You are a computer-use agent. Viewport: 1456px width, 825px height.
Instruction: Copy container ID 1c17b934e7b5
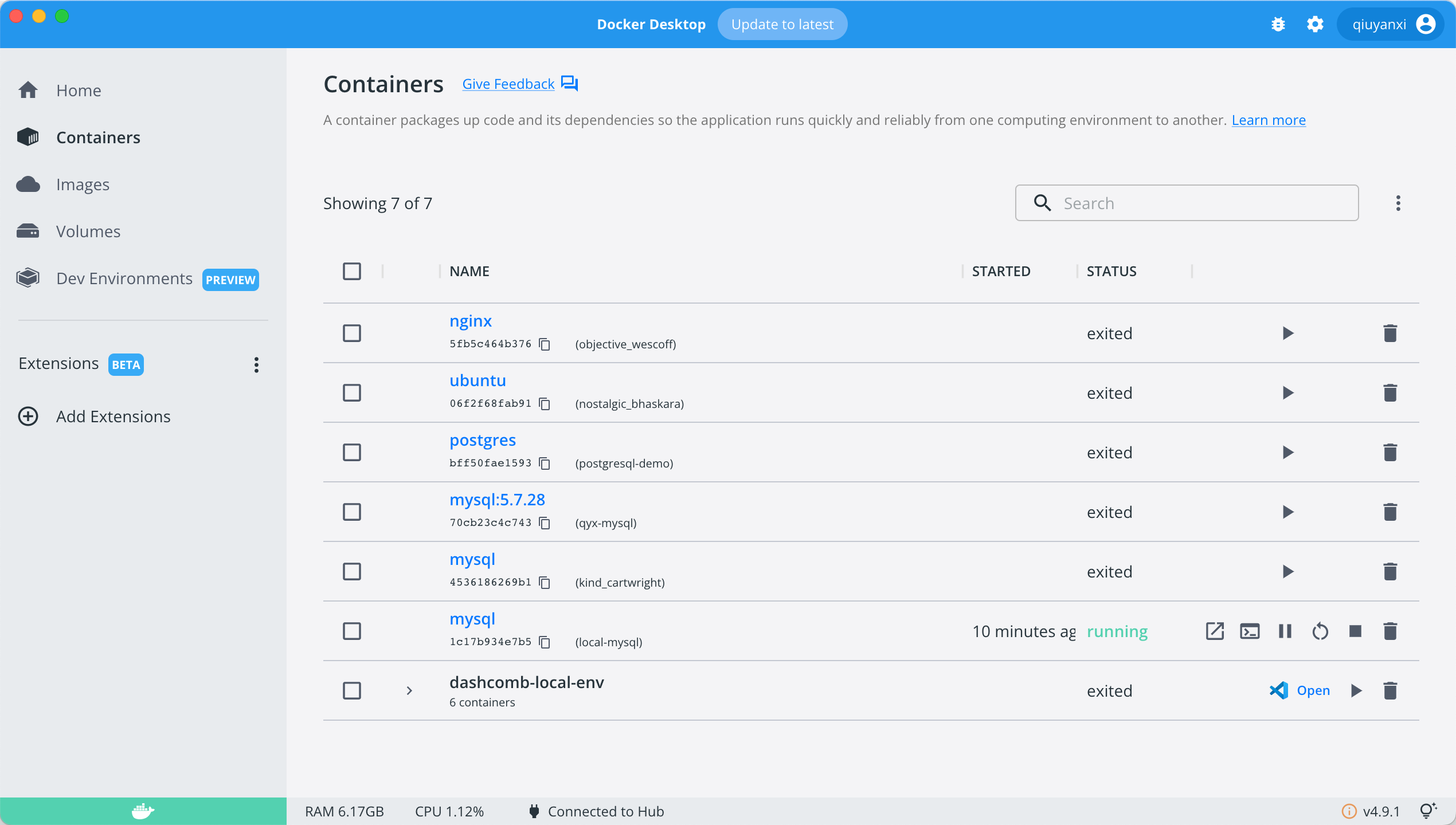click(x=545, y=642)
